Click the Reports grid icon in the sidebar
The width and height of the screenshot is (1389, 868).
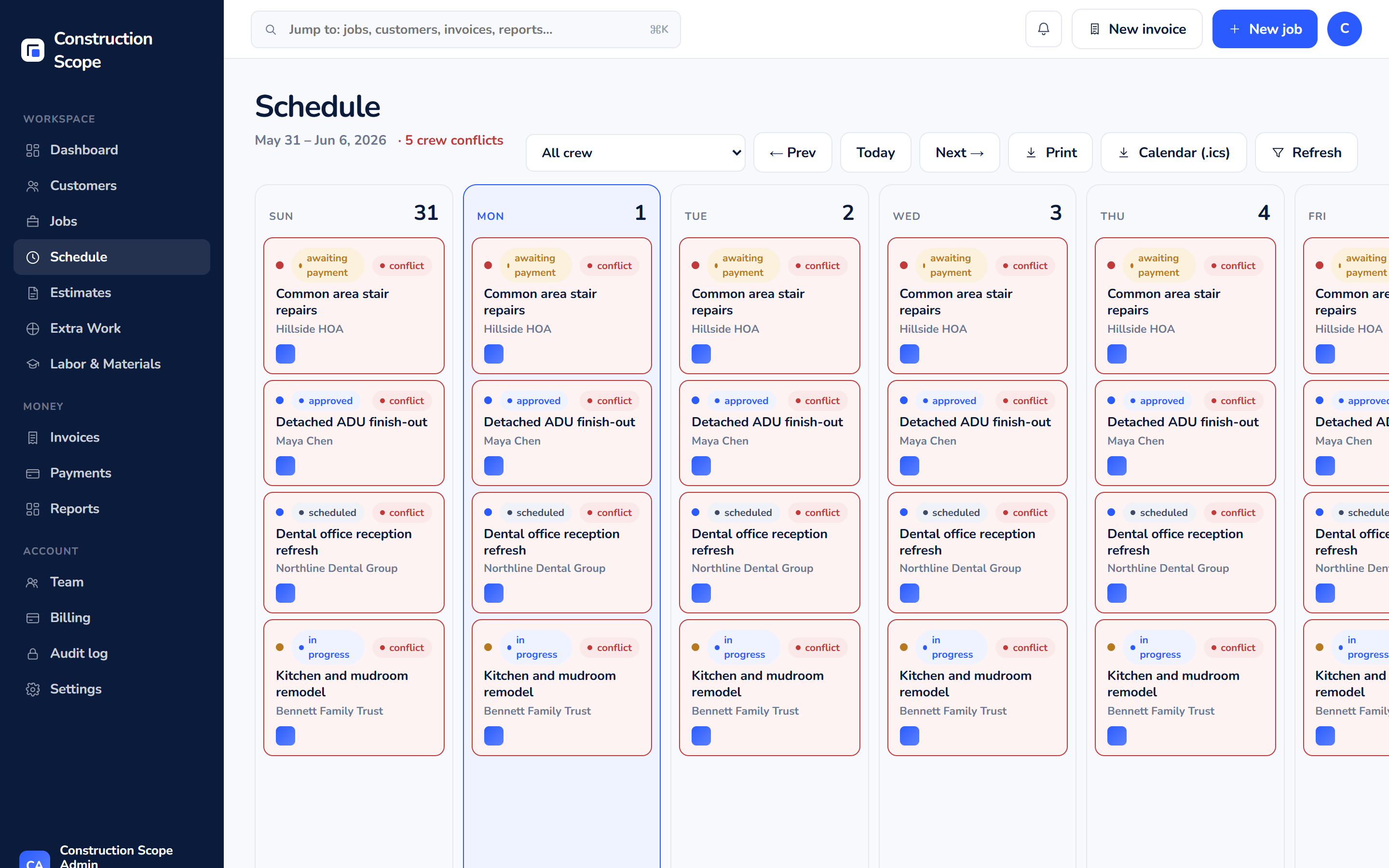click(33, 509)
